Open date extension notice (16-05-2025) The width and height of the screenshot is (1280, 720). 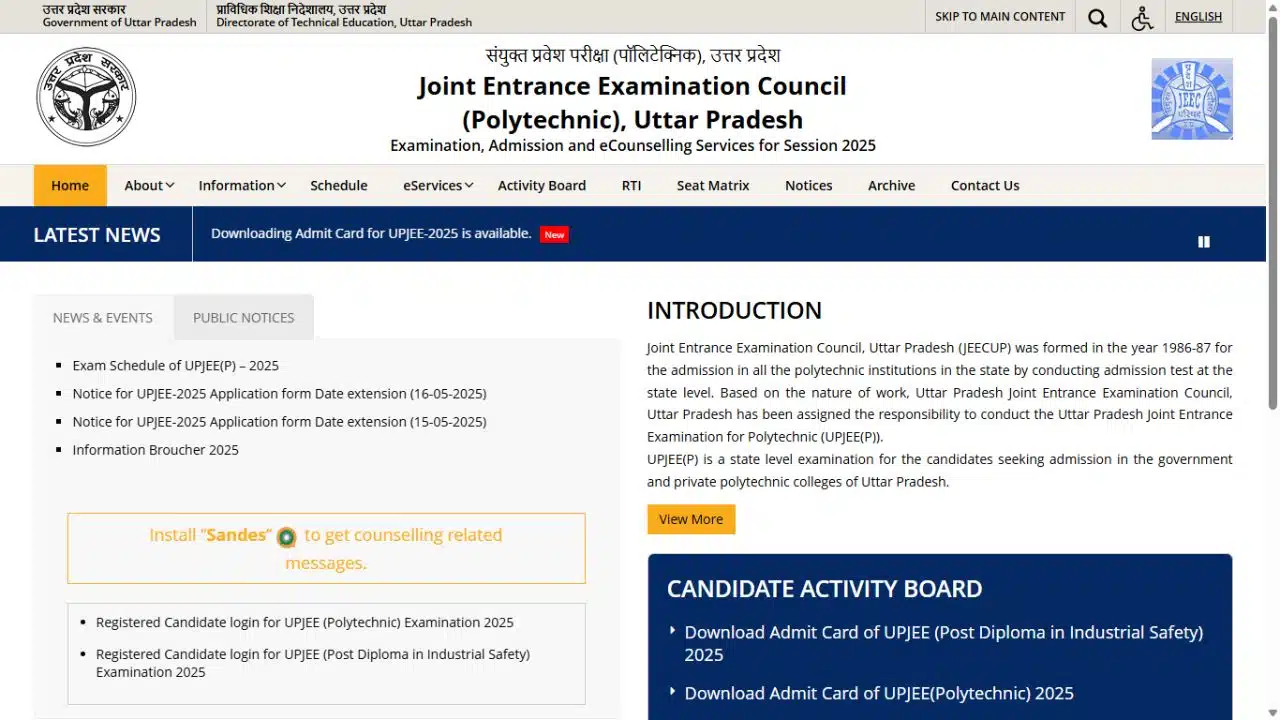[x=279, y=393]
